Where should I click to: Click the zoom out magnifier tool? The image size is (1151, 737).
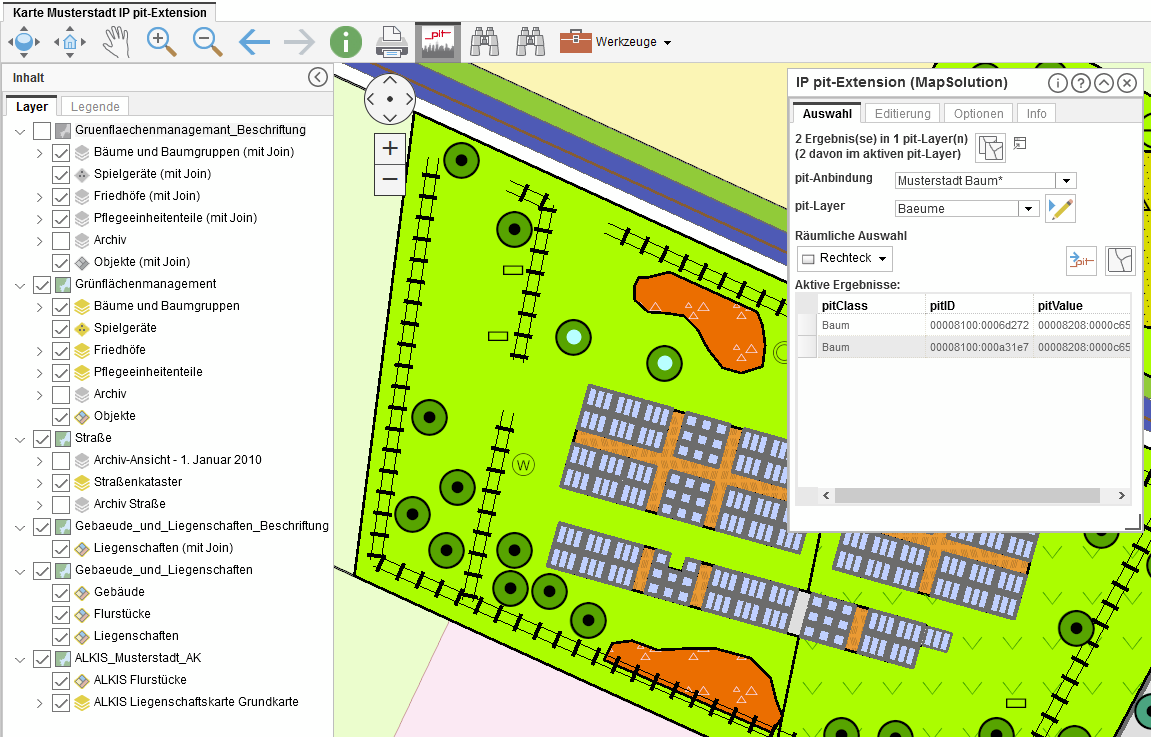[207, 42]
